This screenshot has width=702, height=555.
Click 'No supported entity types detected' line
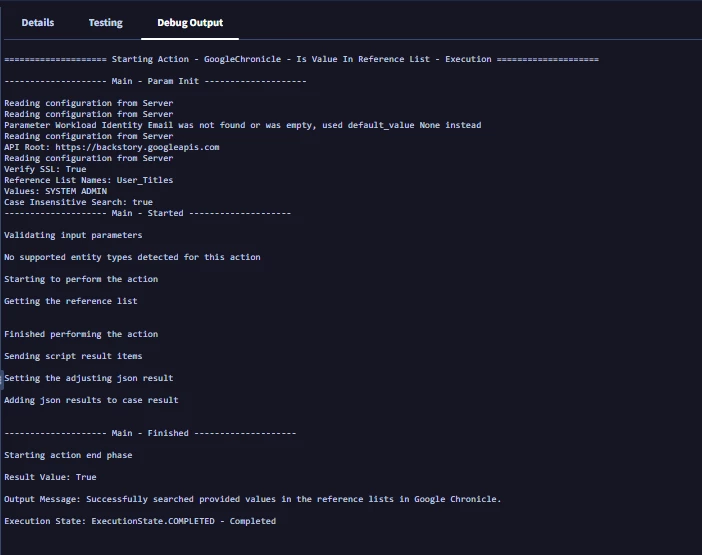click(x=132, y=257)
